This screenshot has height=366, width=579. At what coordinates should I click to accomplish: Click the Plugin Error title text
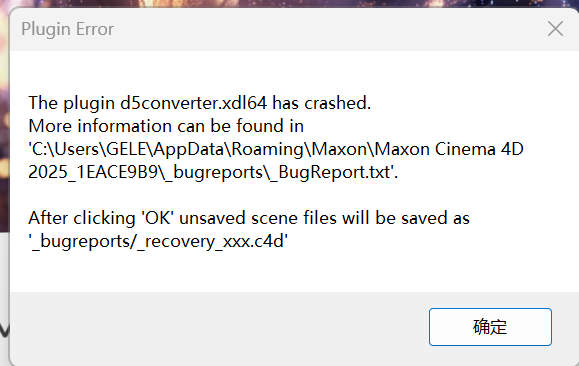pyautogui.click(x=68, y=29)
